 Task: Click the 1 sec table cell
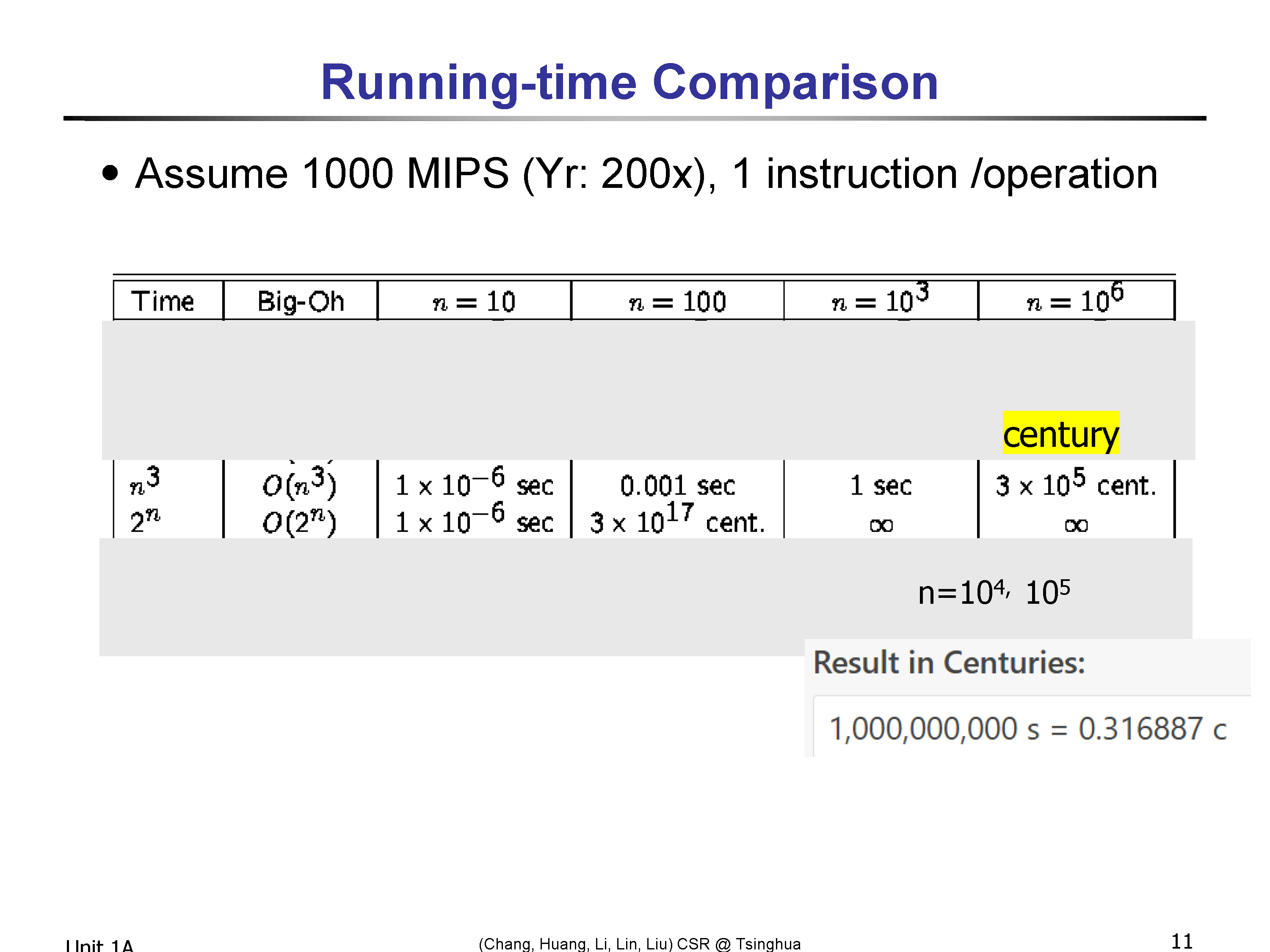point(881,486)
